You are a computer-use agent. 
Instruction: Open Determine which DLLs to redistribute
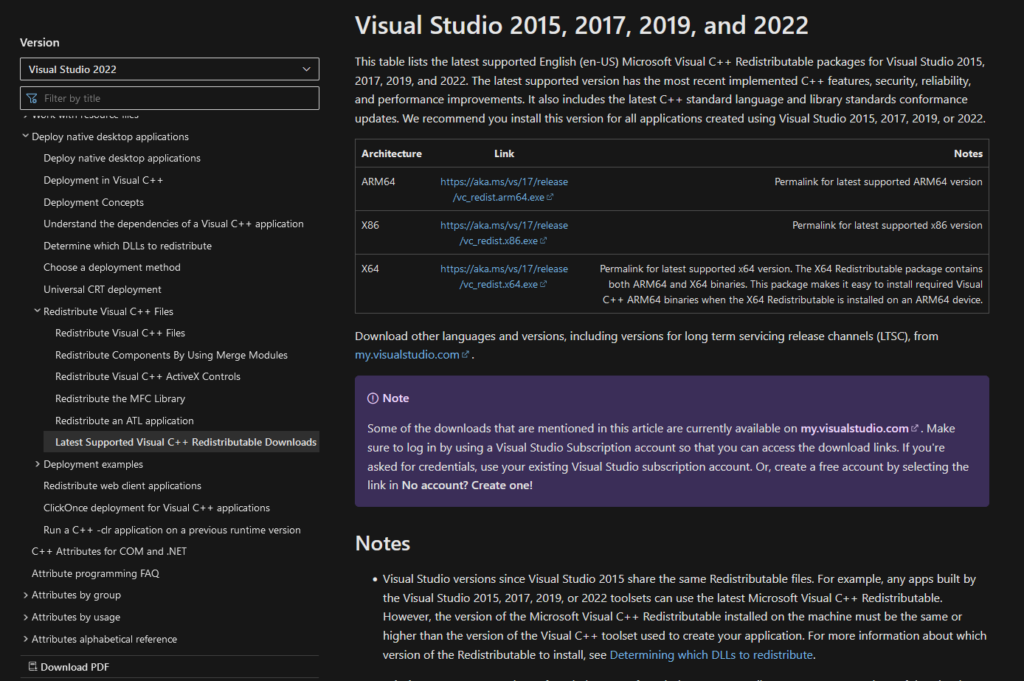click(127, 246)
